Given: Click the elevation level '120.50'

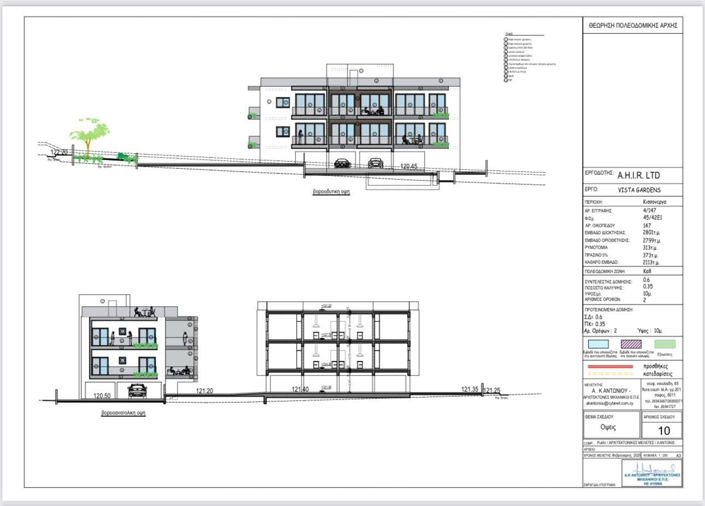Looking at the screenshot, I should 102,396.
